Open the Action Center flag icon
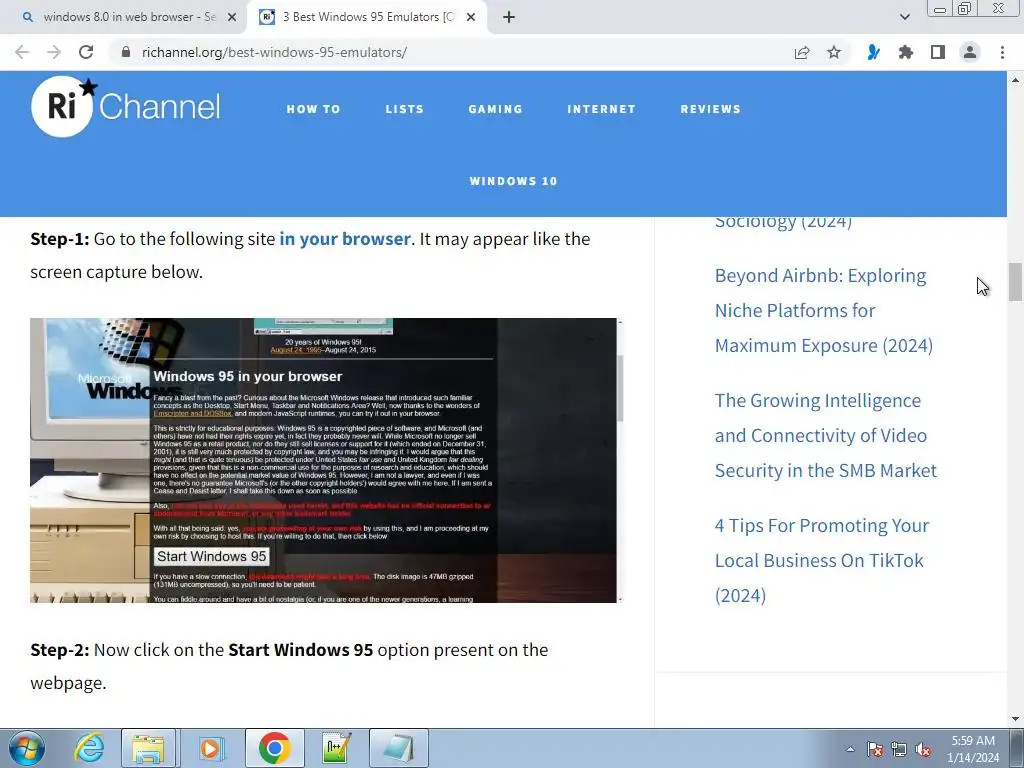 pos(875,749)
